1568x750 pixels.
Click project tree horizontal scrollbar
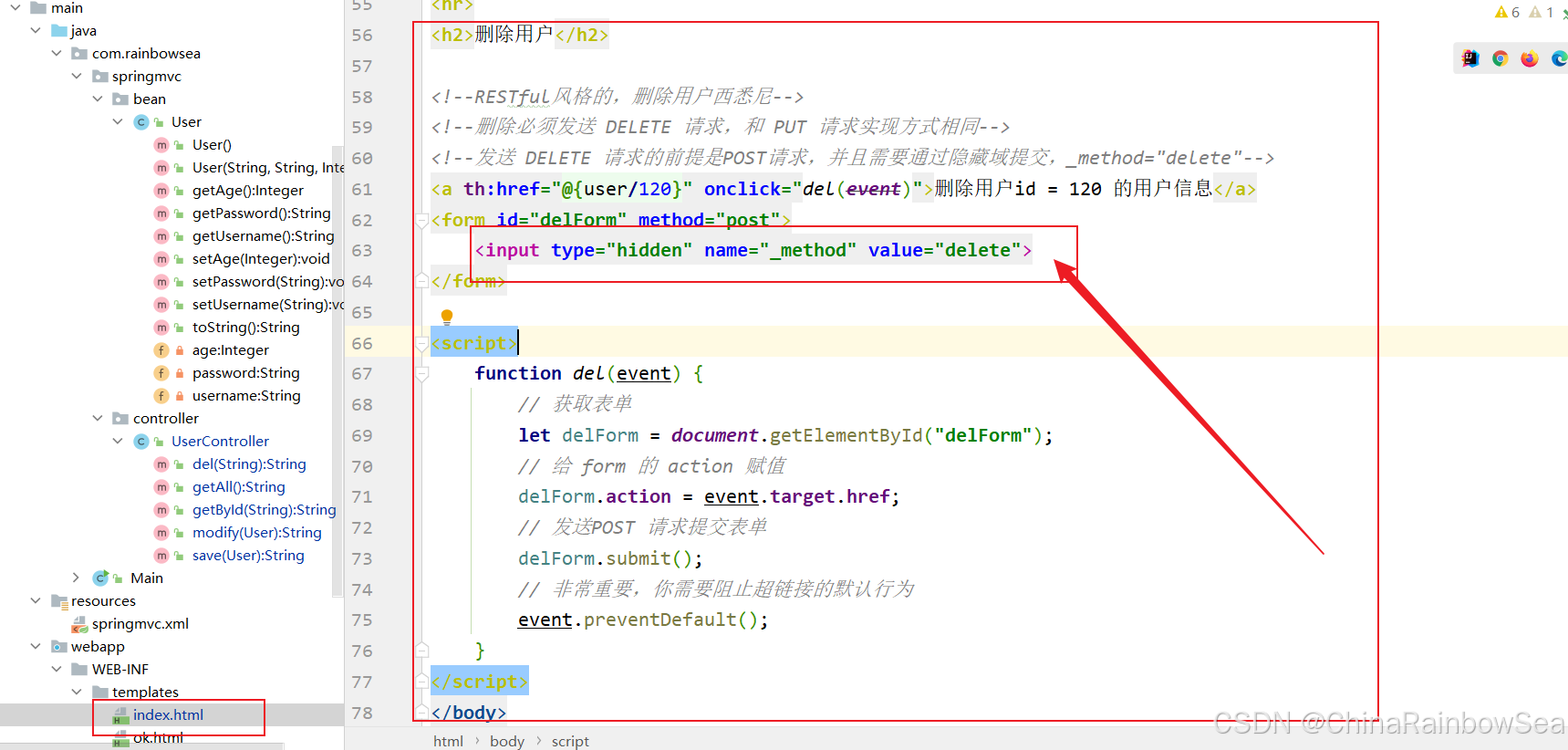pos(141,746)
